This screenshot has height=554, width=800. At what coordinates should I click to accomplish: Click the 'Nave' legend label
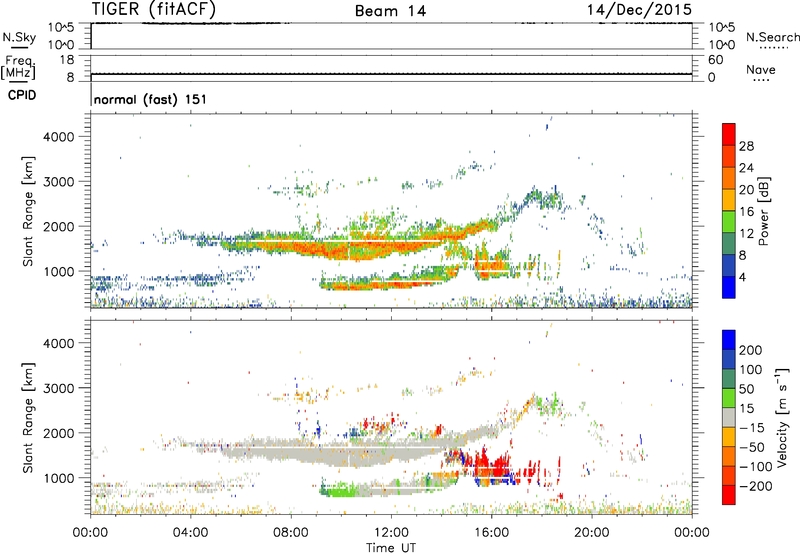[x=761, y=69]
